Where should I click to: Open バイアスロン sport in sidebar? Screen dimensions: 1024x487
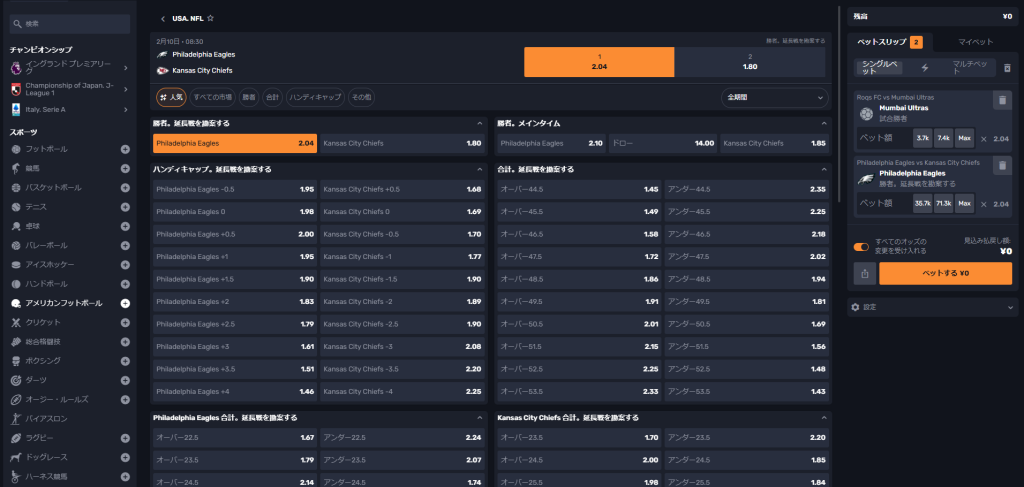click(x=46, y=418)
